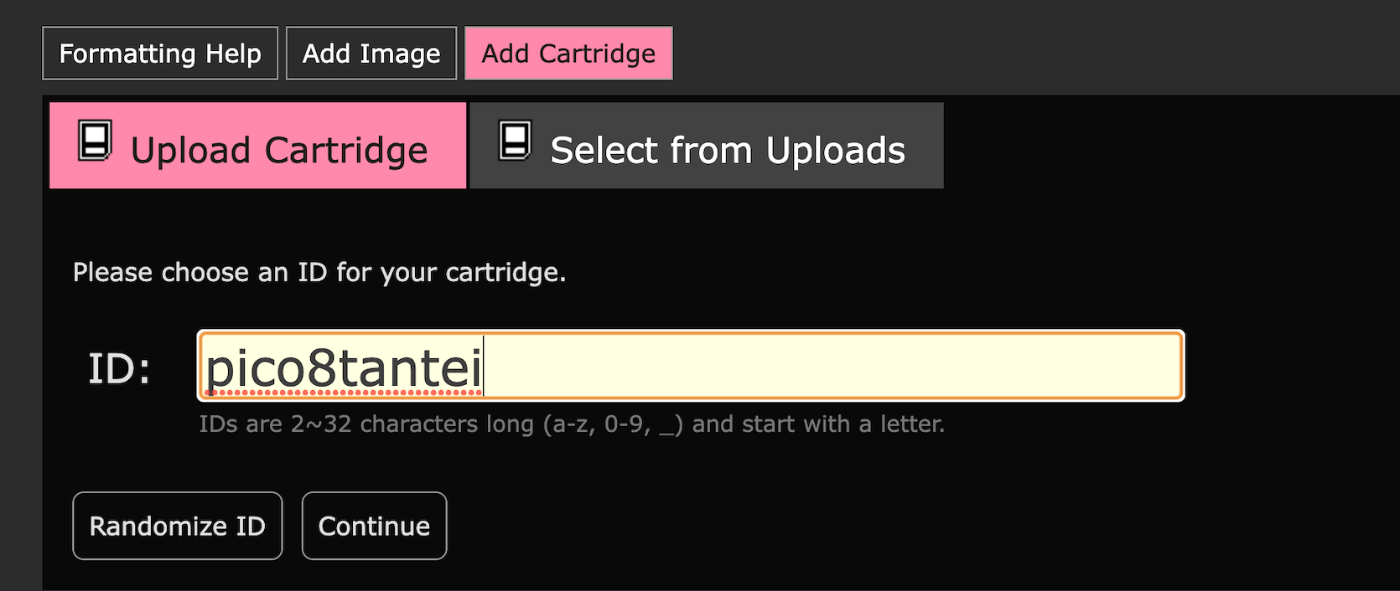Click the cartridge icon in Upload Cartridge tab
Screen dimensions: 1400x591
coord(95,142)
